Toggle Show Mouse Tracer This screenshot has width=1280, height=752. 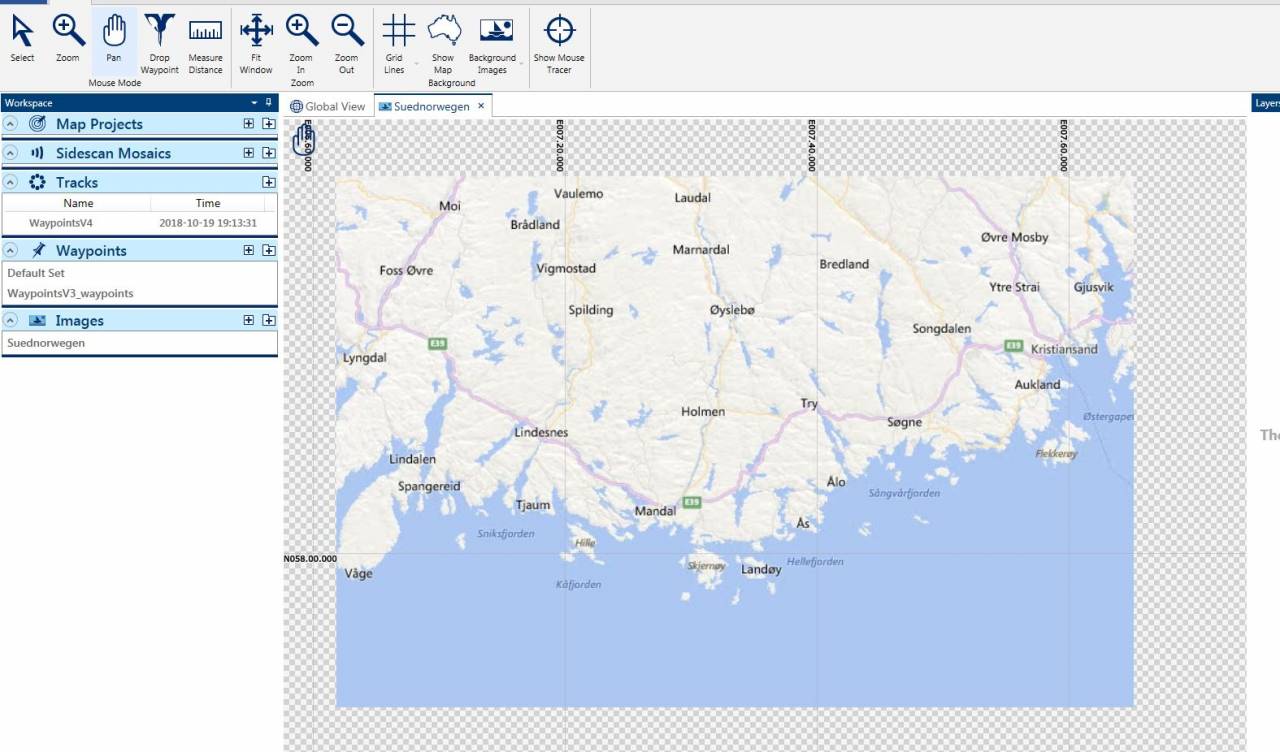click(559, 43)
